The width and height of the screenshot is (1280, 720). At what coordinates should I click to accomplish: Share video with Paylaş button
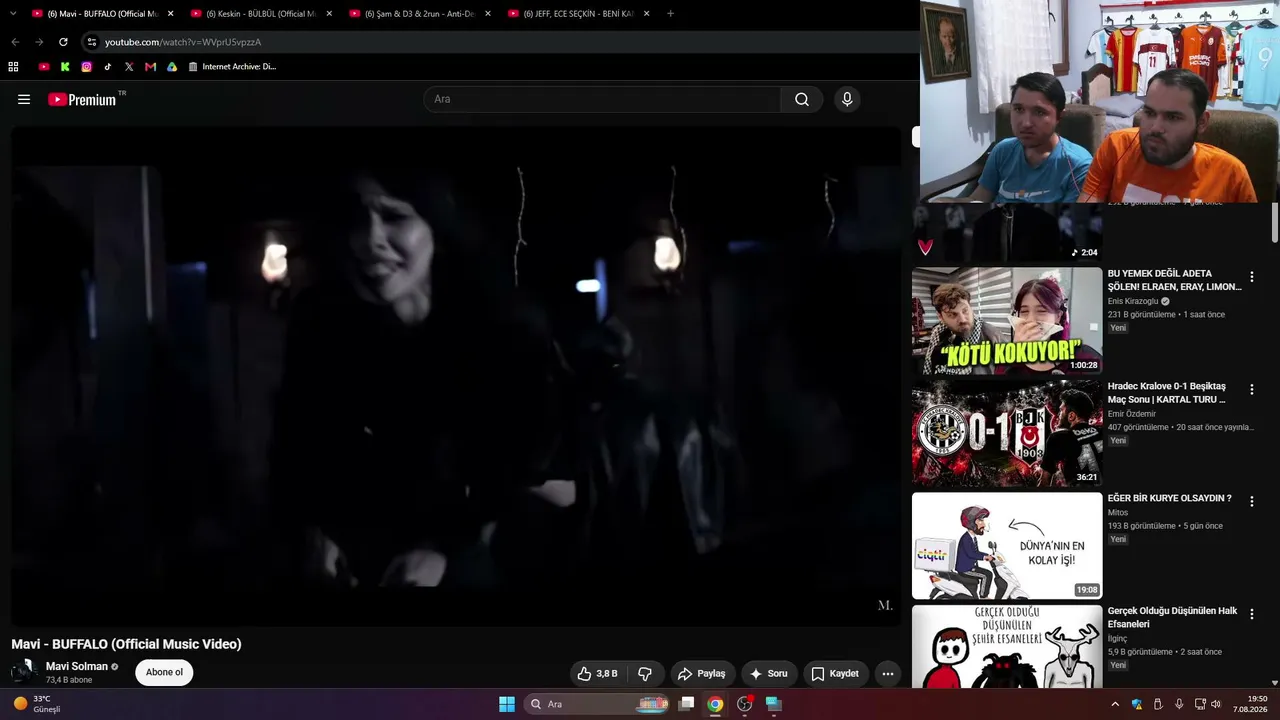click(703, 674)
